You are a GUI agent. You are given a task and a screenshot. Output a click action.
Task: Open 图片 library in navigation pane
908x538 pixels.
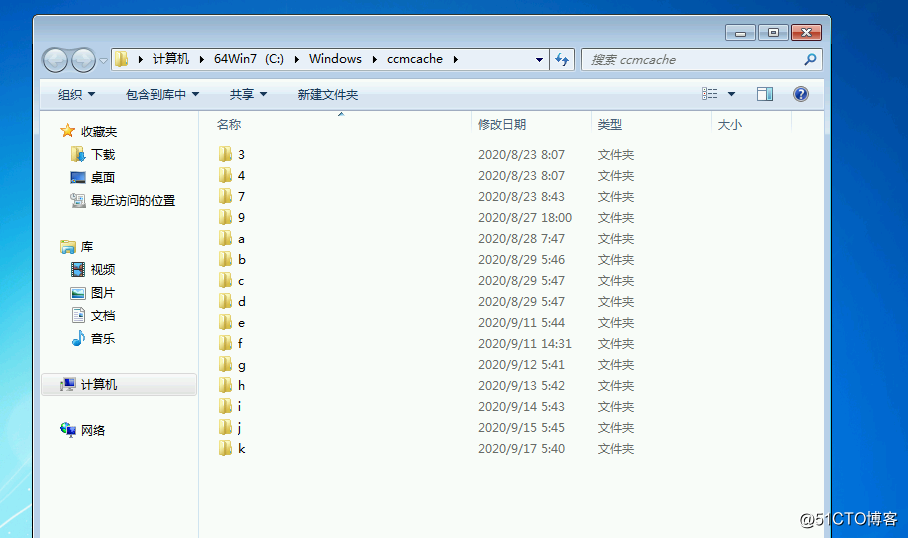pos(103,293)
